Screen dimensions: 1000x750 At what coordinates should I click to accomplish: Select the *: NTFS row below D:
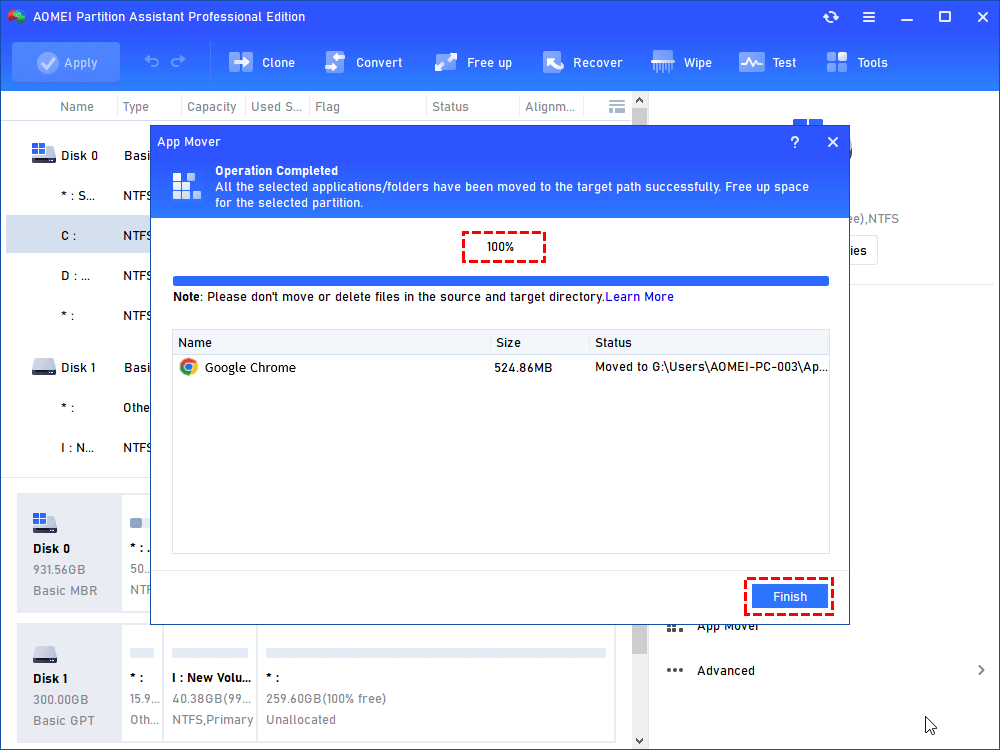click(78, 316)
